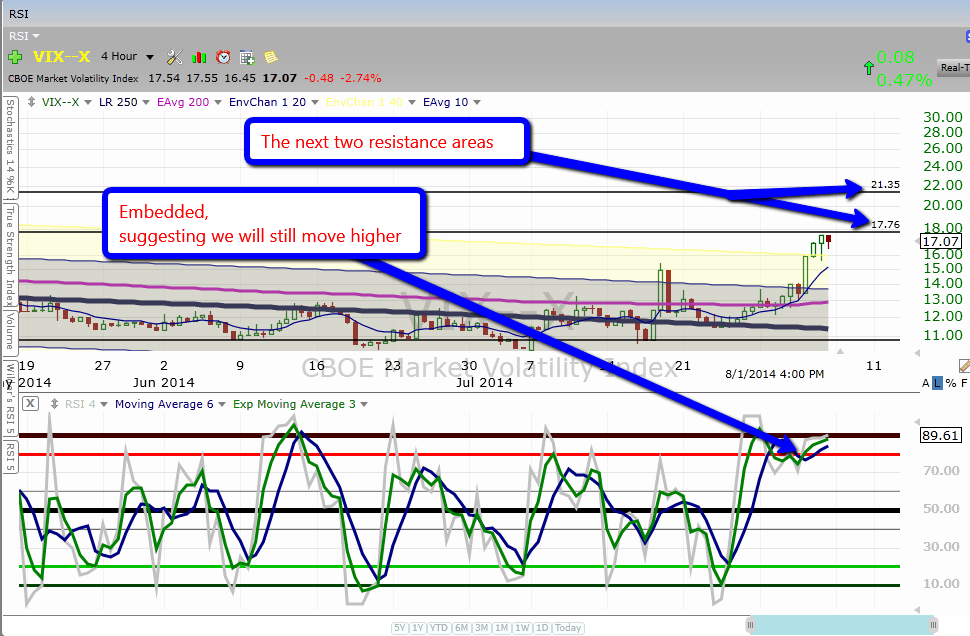Click the vertical resize arrow beside VIX--X
The height and width of the screenshot is (636, 970).
[31, 102]
